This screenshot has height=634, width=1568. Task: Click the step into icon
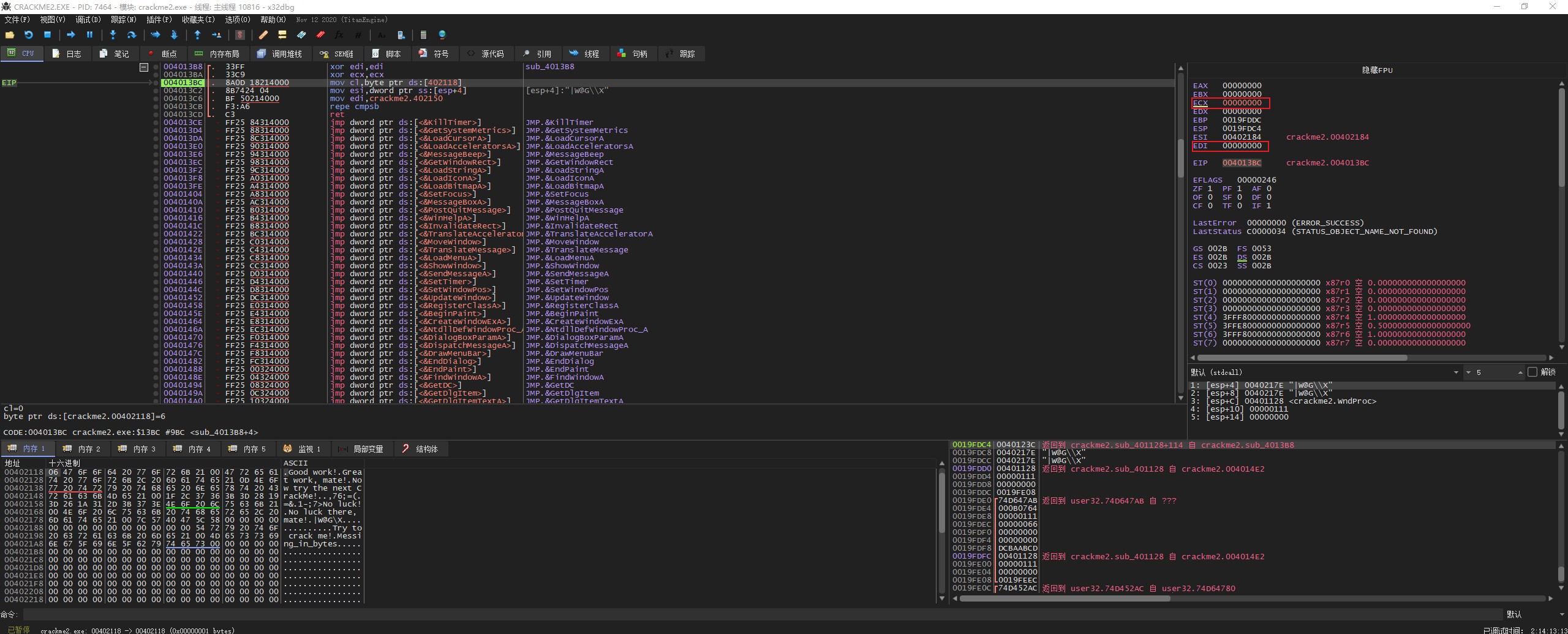tap(113, 35)
